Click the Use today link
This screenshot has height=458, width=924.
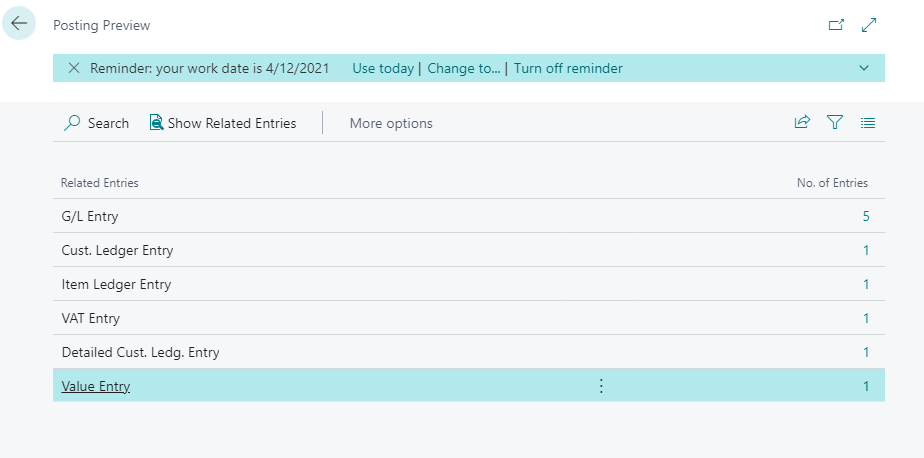tap(383, 68)
